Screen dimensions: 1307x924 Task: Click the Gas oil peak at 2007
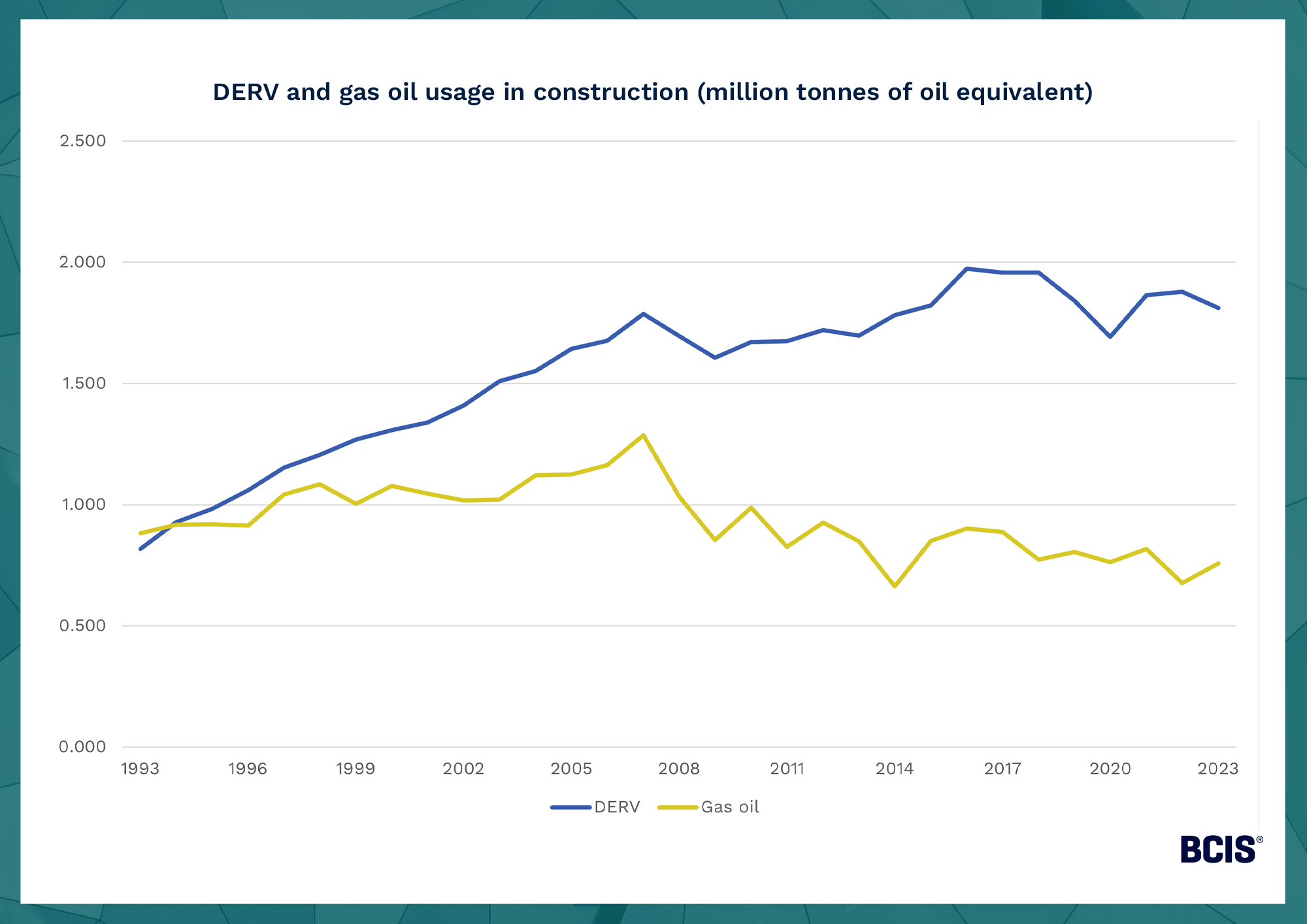pos(644,435)
